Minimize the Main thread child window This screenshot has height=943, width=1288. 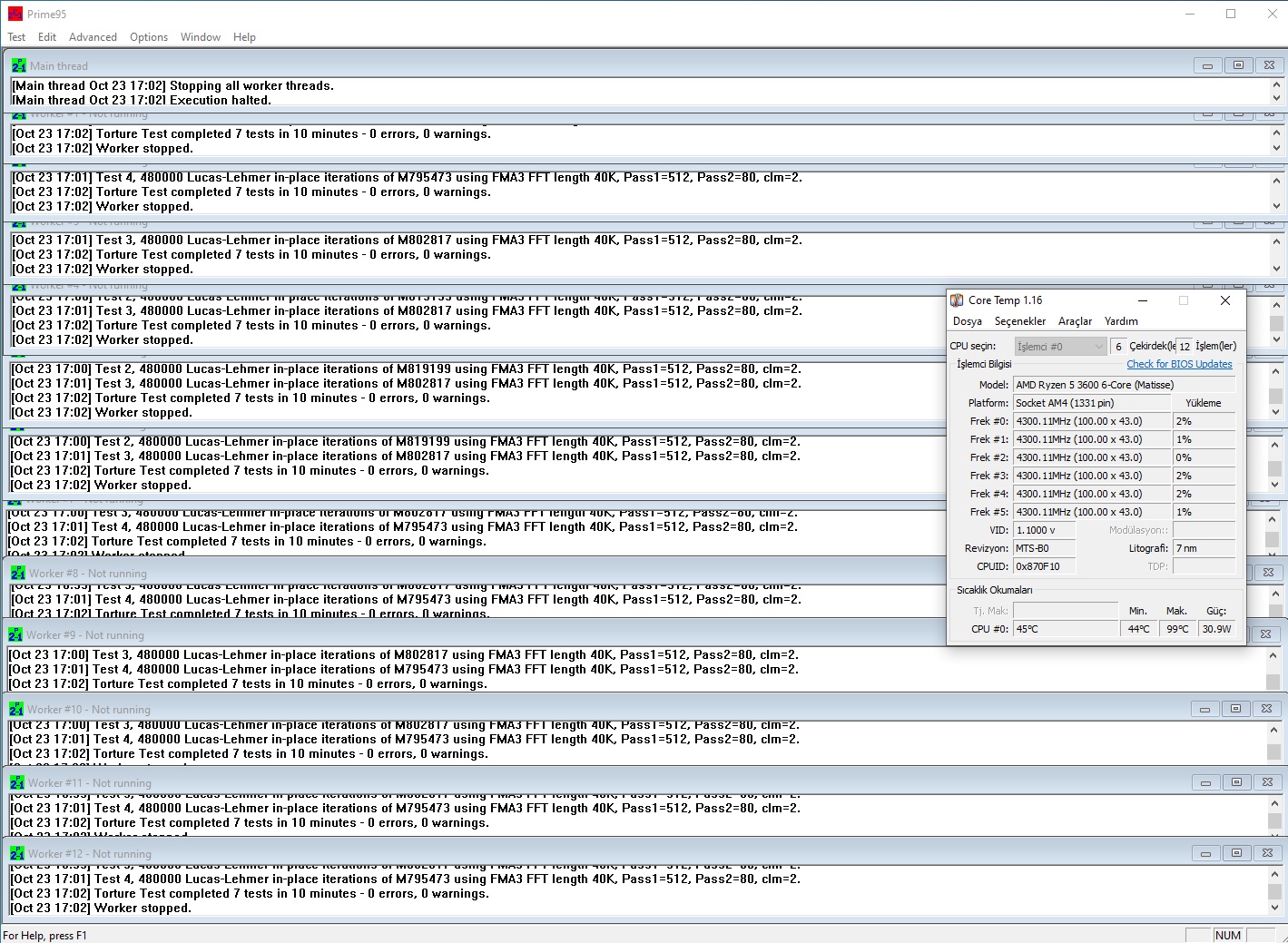[x=1207, y=65]
